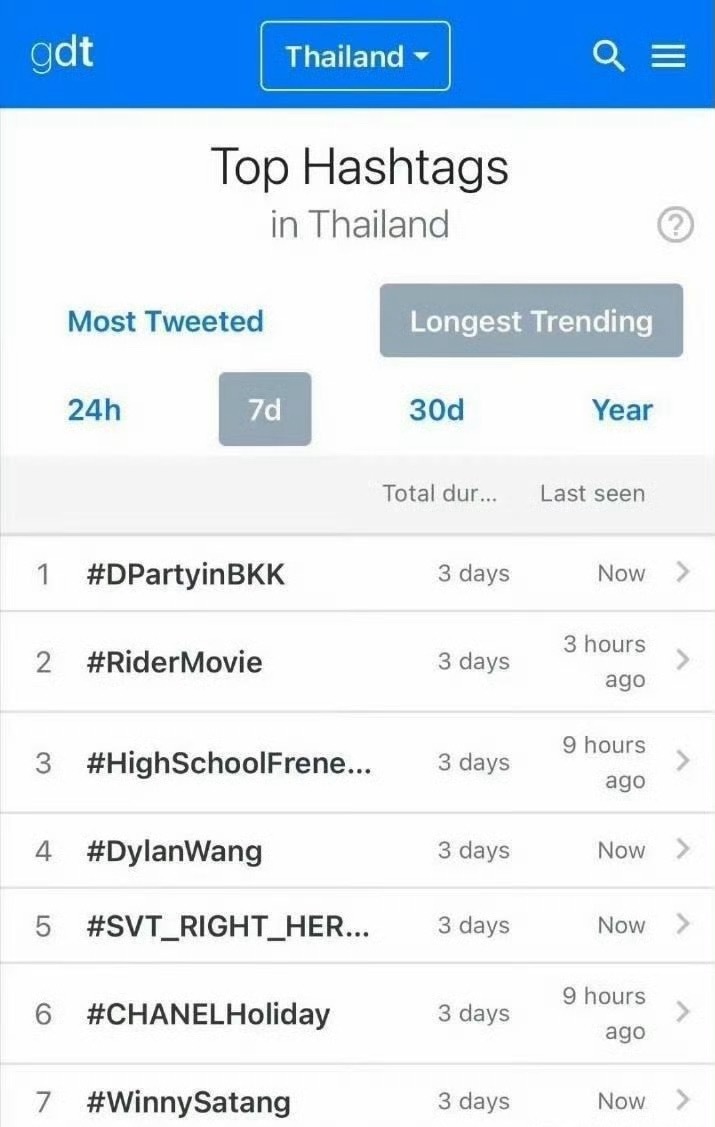Expand #CHANELHoliday row chevron arrow
The height and width of the screenshot is (1127, 715).
tap(683, 1012)
